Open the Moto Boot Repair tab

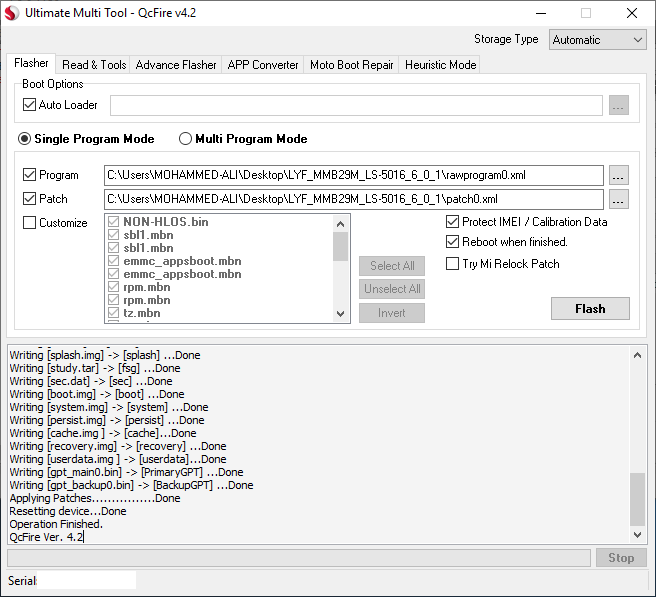coord(351,65)
